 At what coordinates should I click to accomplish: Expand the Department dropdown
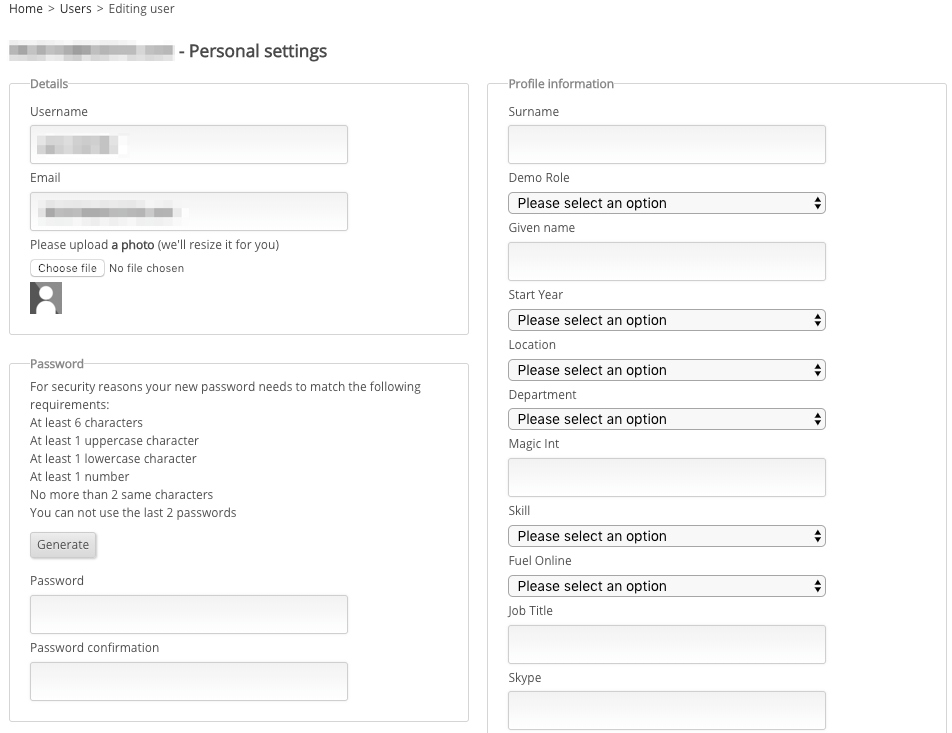(666, 419)
